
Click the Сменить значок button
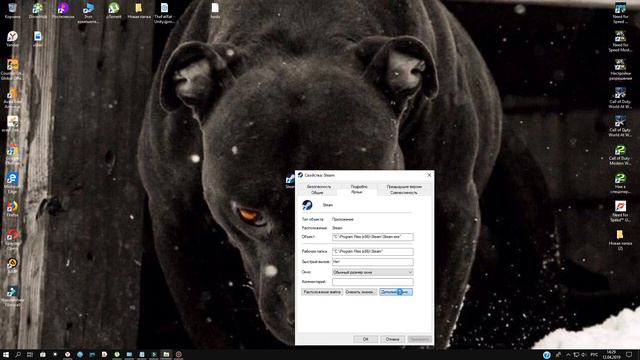360,292
